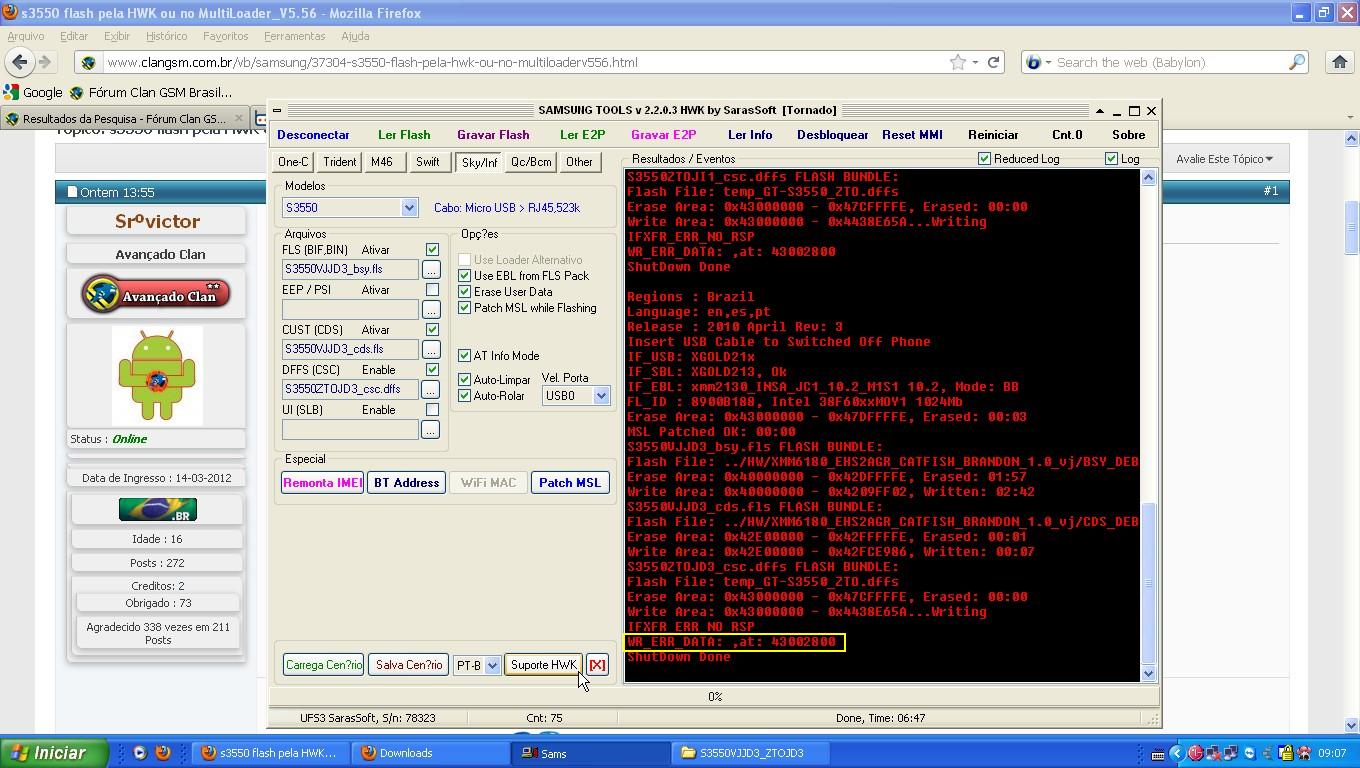Screen dimensions: 1360x768
Task: Browse for CUST (CDS) file using ... button
Action: point(431,349)
